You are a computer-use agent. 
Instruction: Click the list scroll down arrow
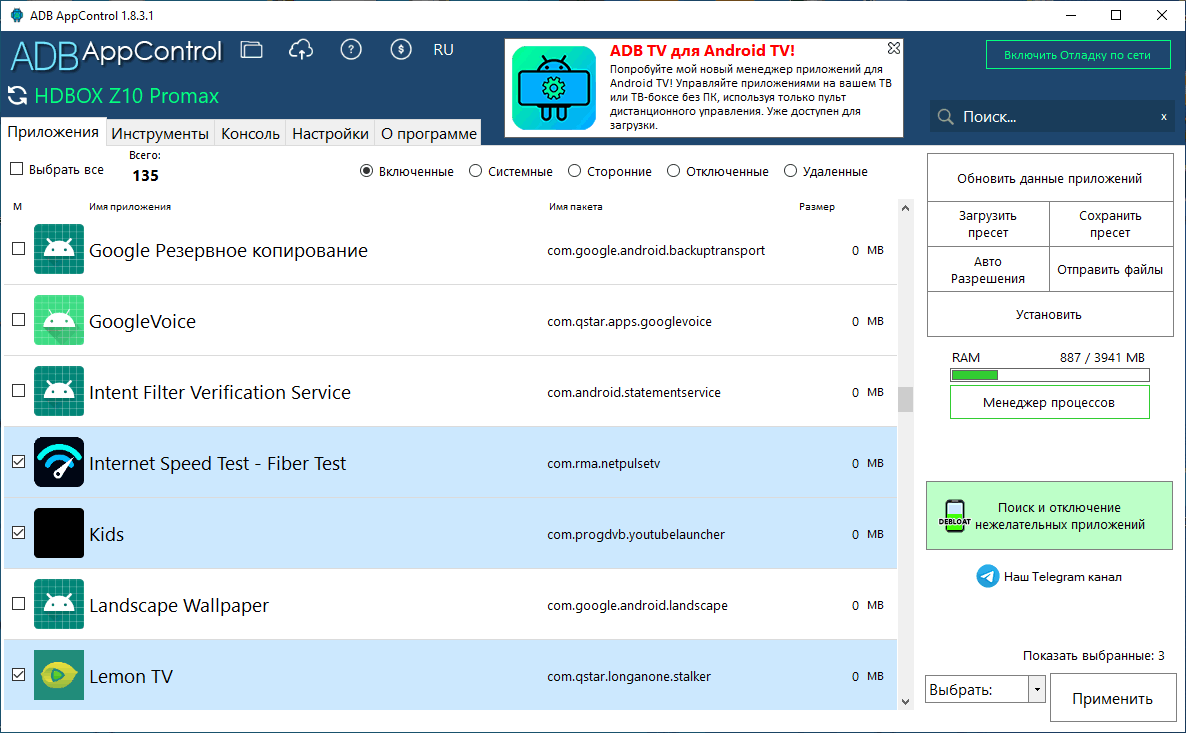905,701
